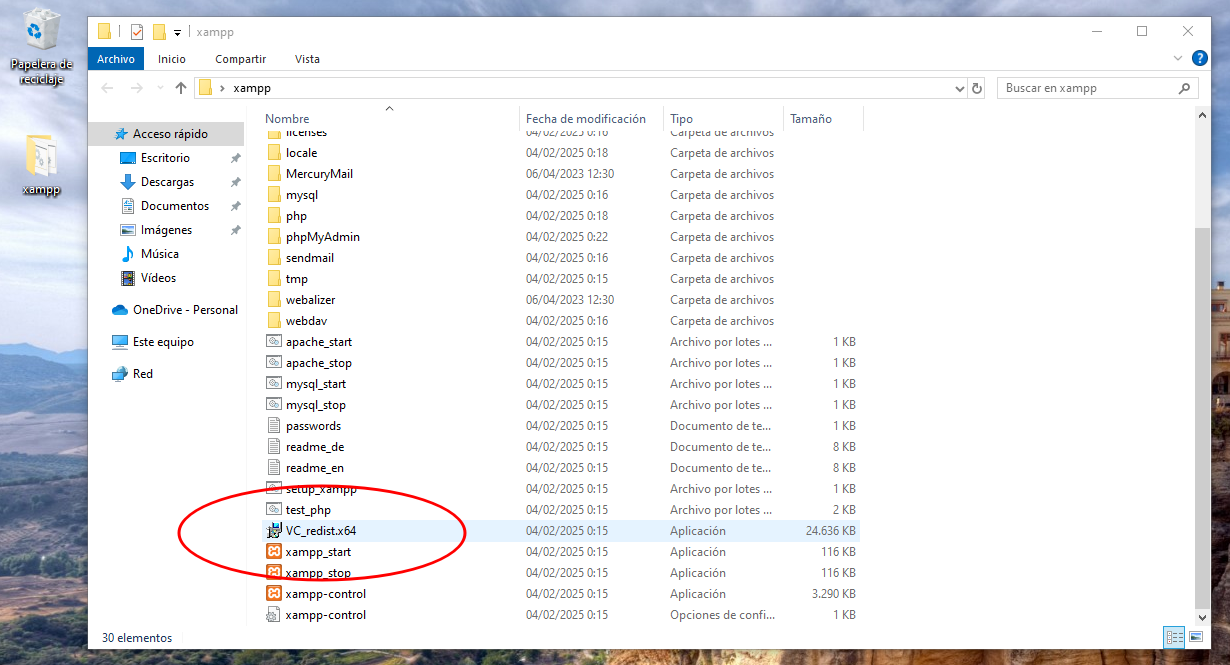Screen dimensions: 1230x665
Task: Open the address bar history dropdown
Action: coord(961,88)
